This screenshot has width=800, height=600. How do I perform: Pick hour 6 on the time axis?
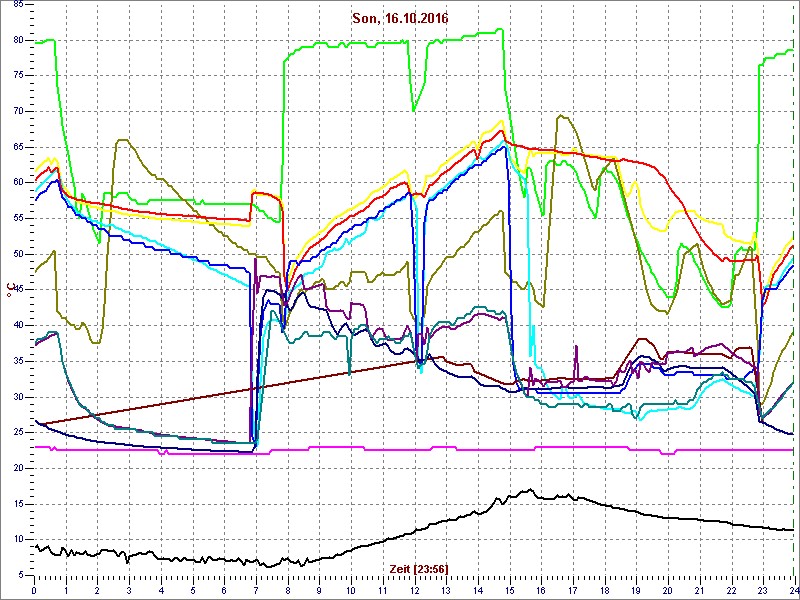point(224,590)
